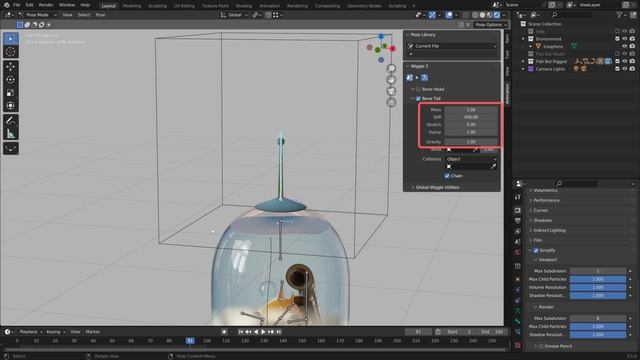The image size is (640, 360).
Task: Open Render properties tab icon
Action: click(x=518, y=211)
